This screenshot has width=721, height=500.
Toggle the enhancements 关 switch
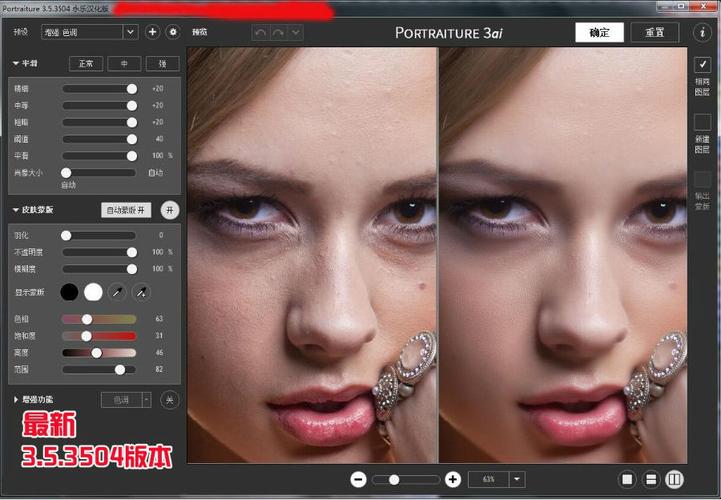[169, 400]
